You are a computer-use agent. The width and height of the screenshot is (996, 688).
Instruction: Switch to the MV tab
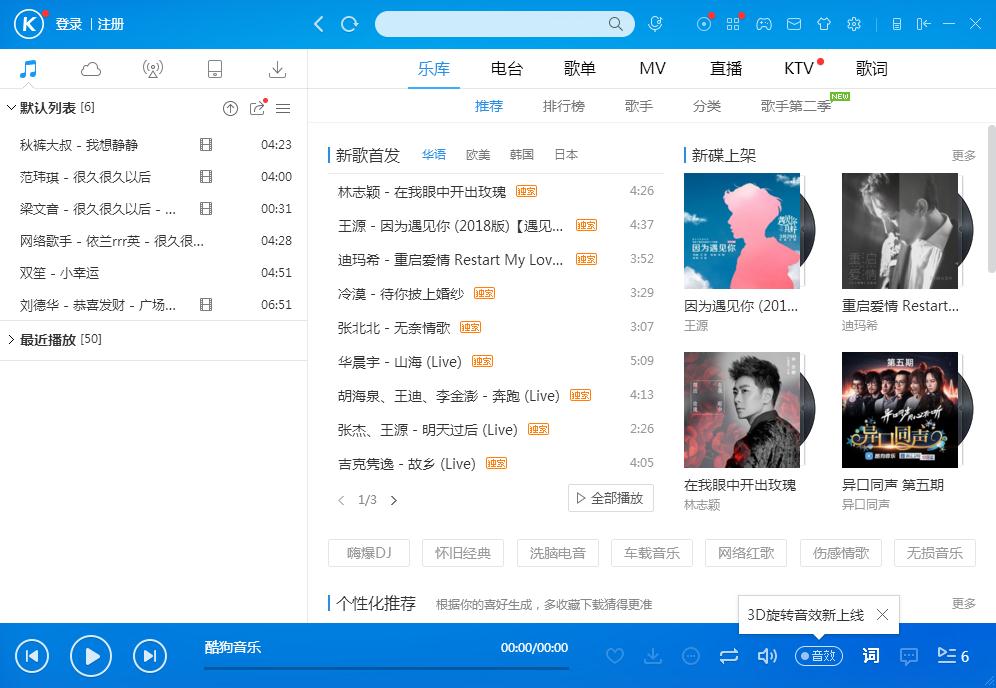652,69
